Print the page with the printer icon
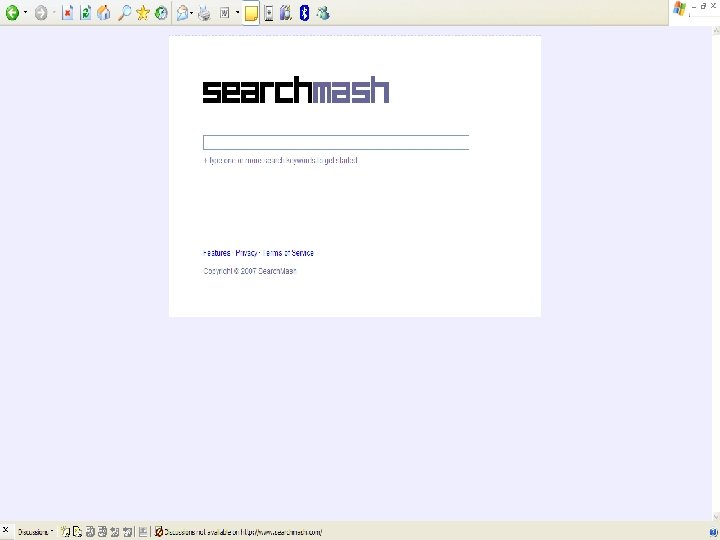Screen dimensions: 720x540 [x=204, y=13]
